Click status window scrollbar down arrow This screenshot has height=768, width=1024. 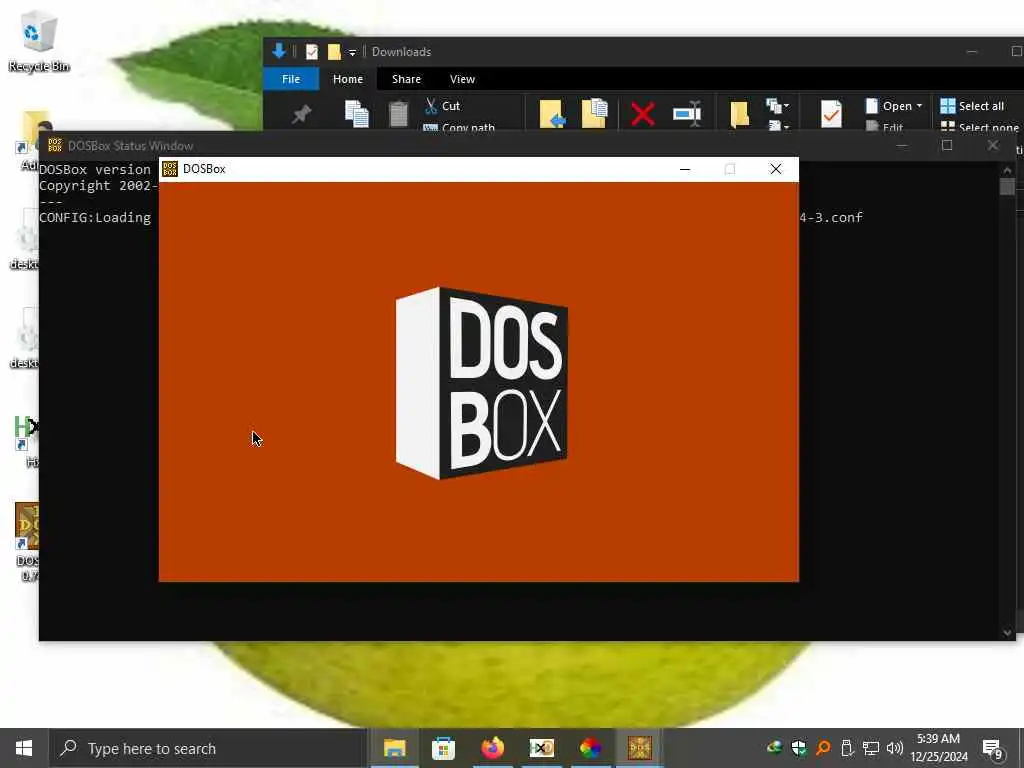tap(1006, 632)
